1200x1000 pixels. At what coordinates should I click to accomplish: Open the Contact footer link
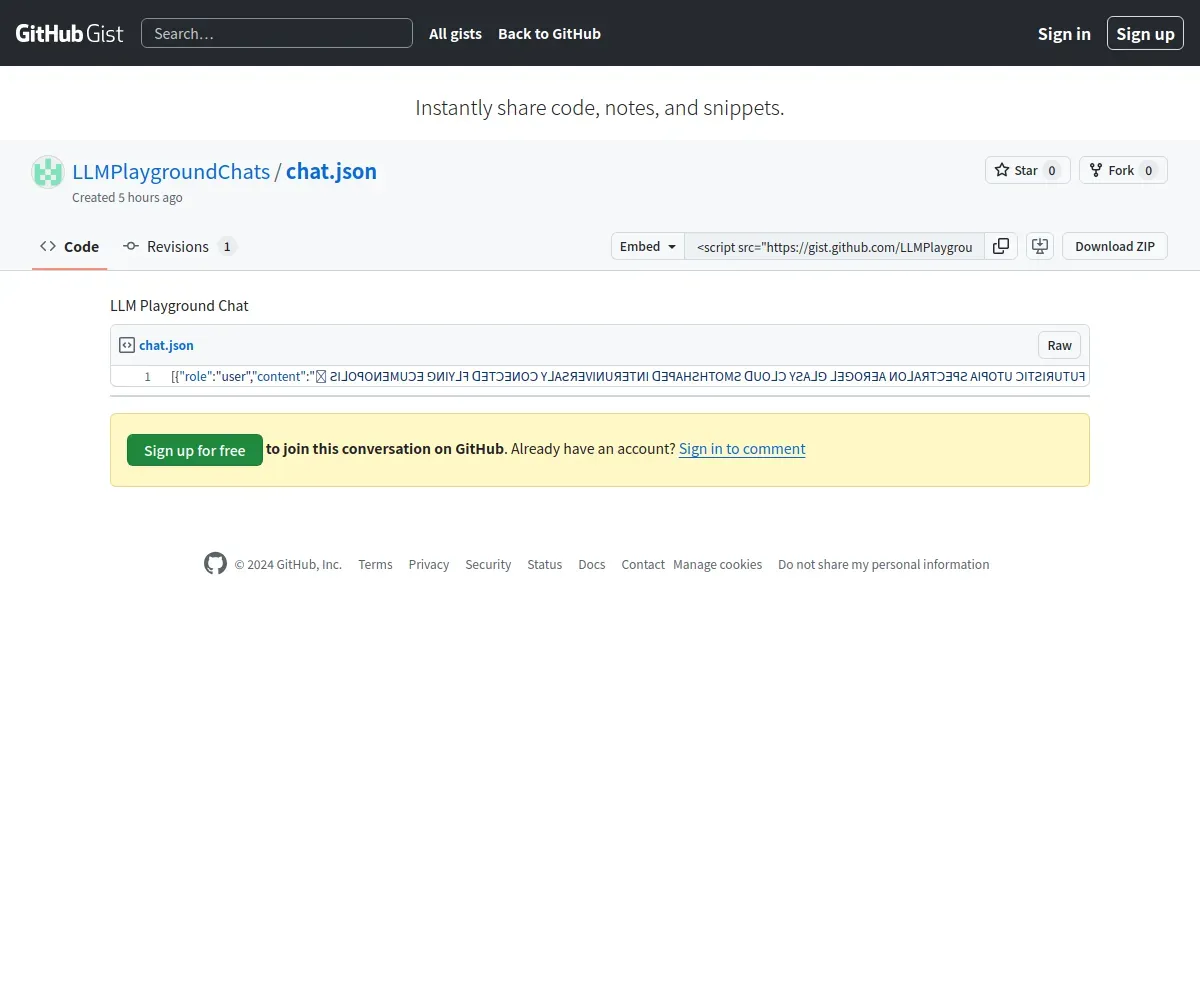tap(643, 564)
